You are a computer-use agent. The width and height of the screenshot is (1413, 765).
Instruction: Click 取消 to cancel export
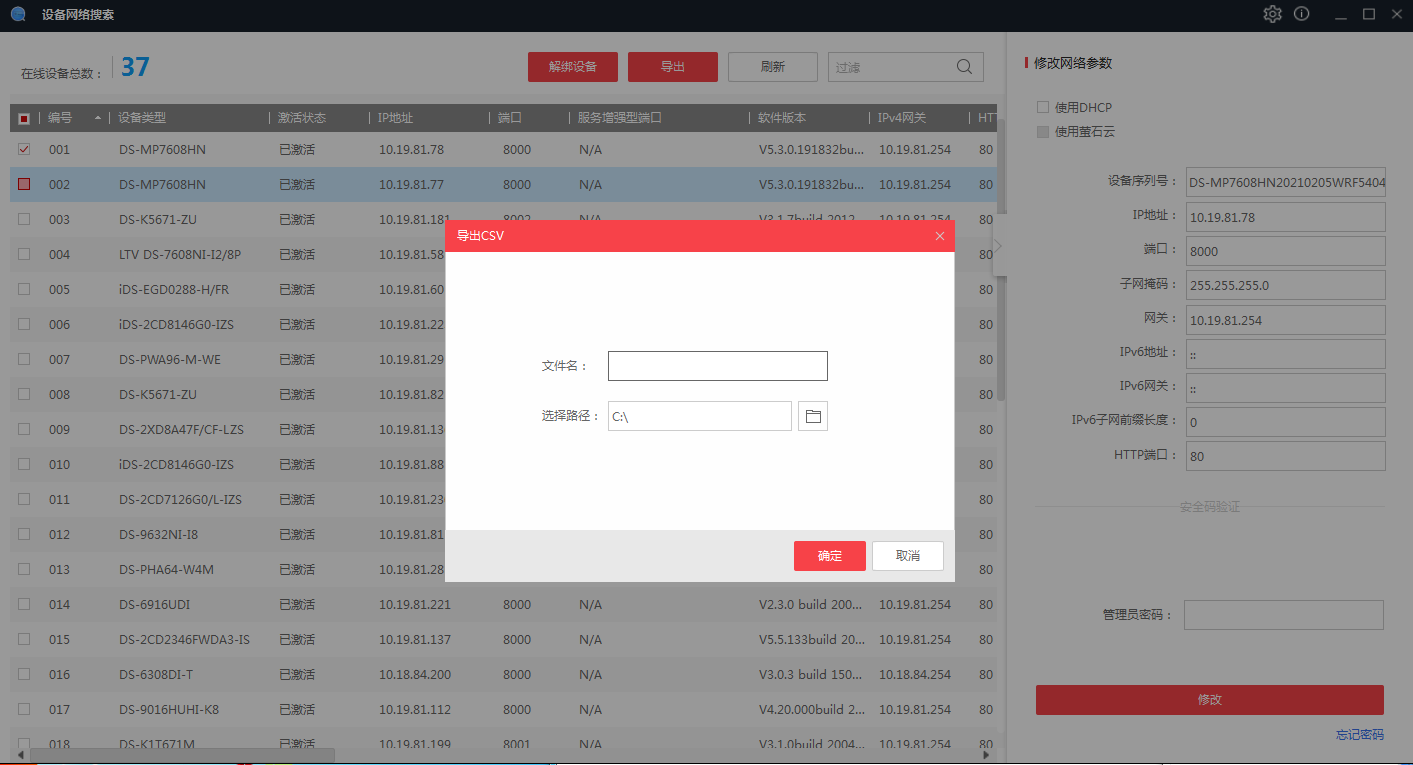pyautogui.click(x=907, y=556)
